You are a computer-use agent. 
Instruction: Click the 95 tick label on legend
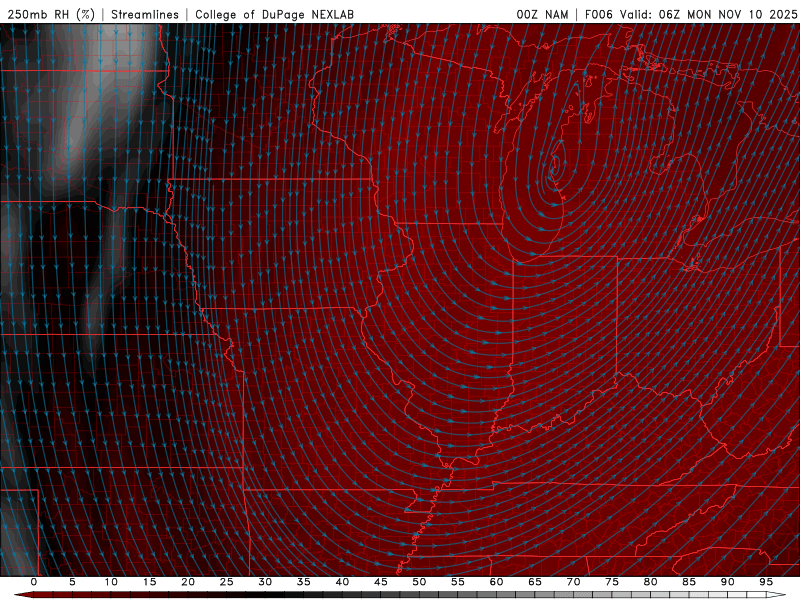pos(766,582)
